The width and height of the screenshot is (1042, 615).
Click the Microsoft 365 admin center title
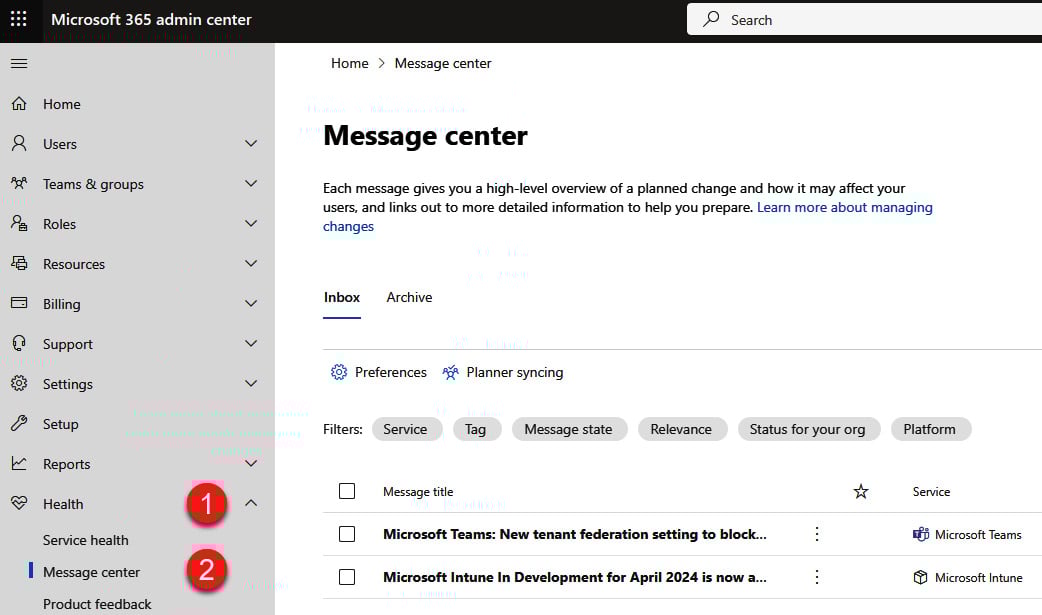point(152,19)
